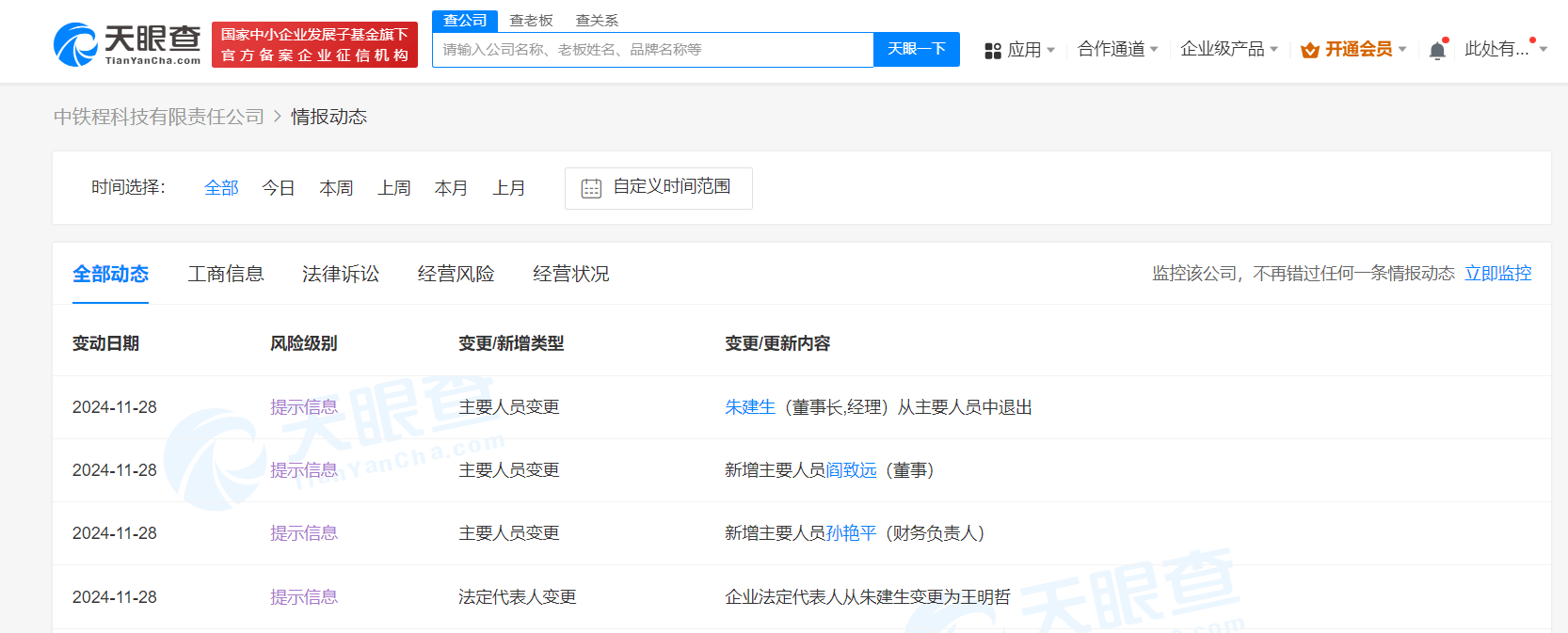1568x633 pixels.
Task: Click the 变更/新增类型 column header
Action: [511, 343]
